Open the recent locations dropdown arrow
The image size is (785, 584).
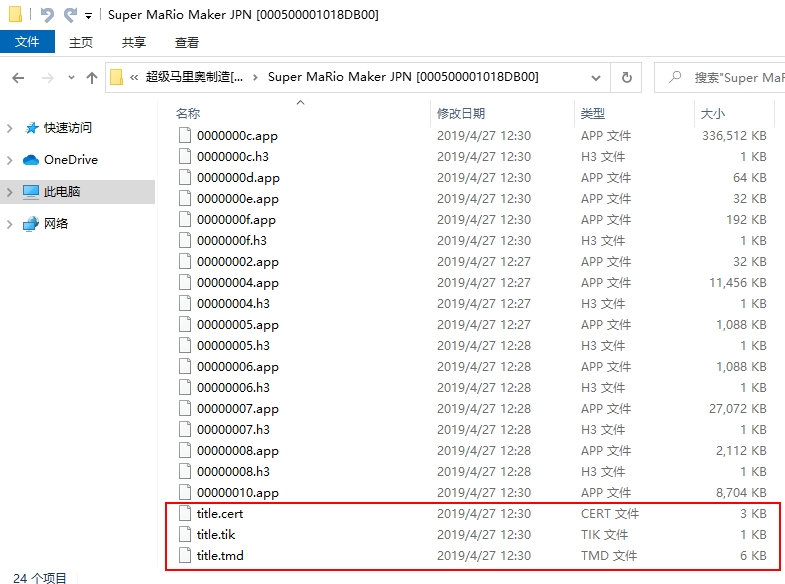[x=71, y=78]
